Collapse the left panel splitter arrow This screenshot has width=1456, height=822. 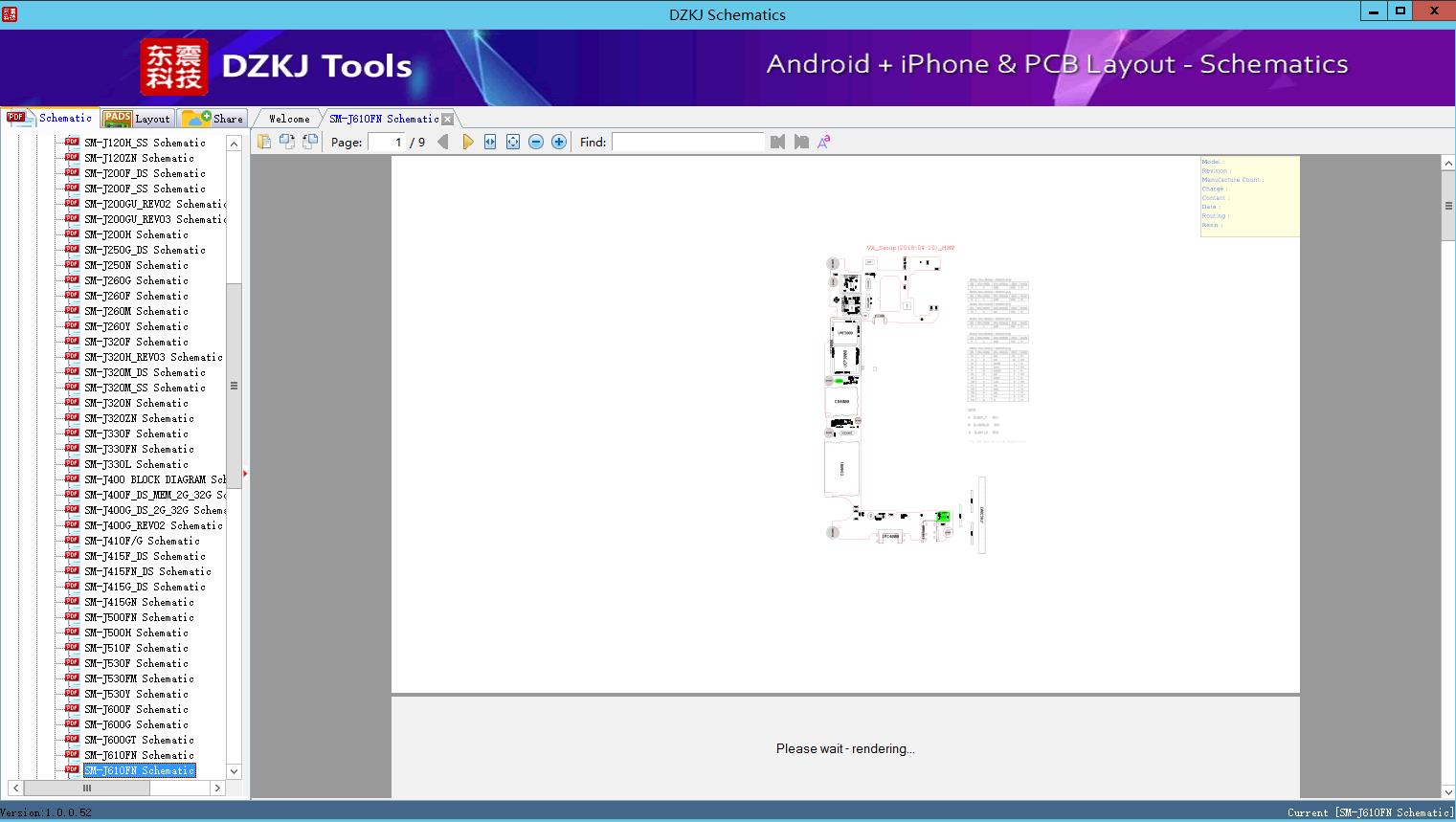[245, 474]
